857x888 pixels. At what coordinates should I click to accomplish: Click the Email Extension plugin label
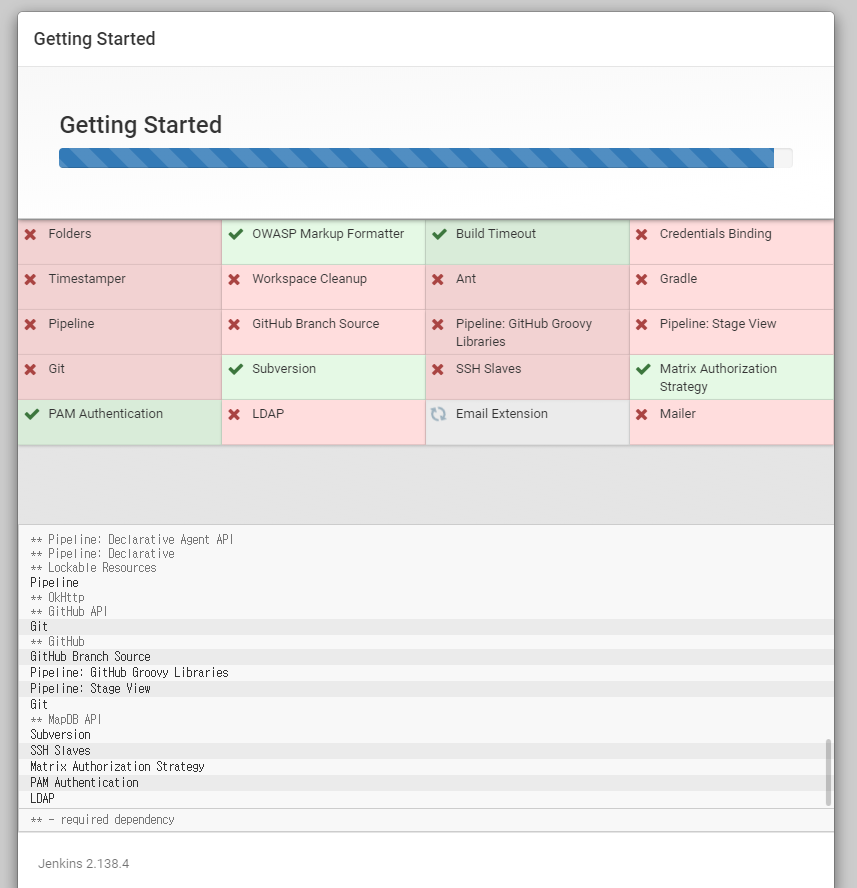point(502,413)
